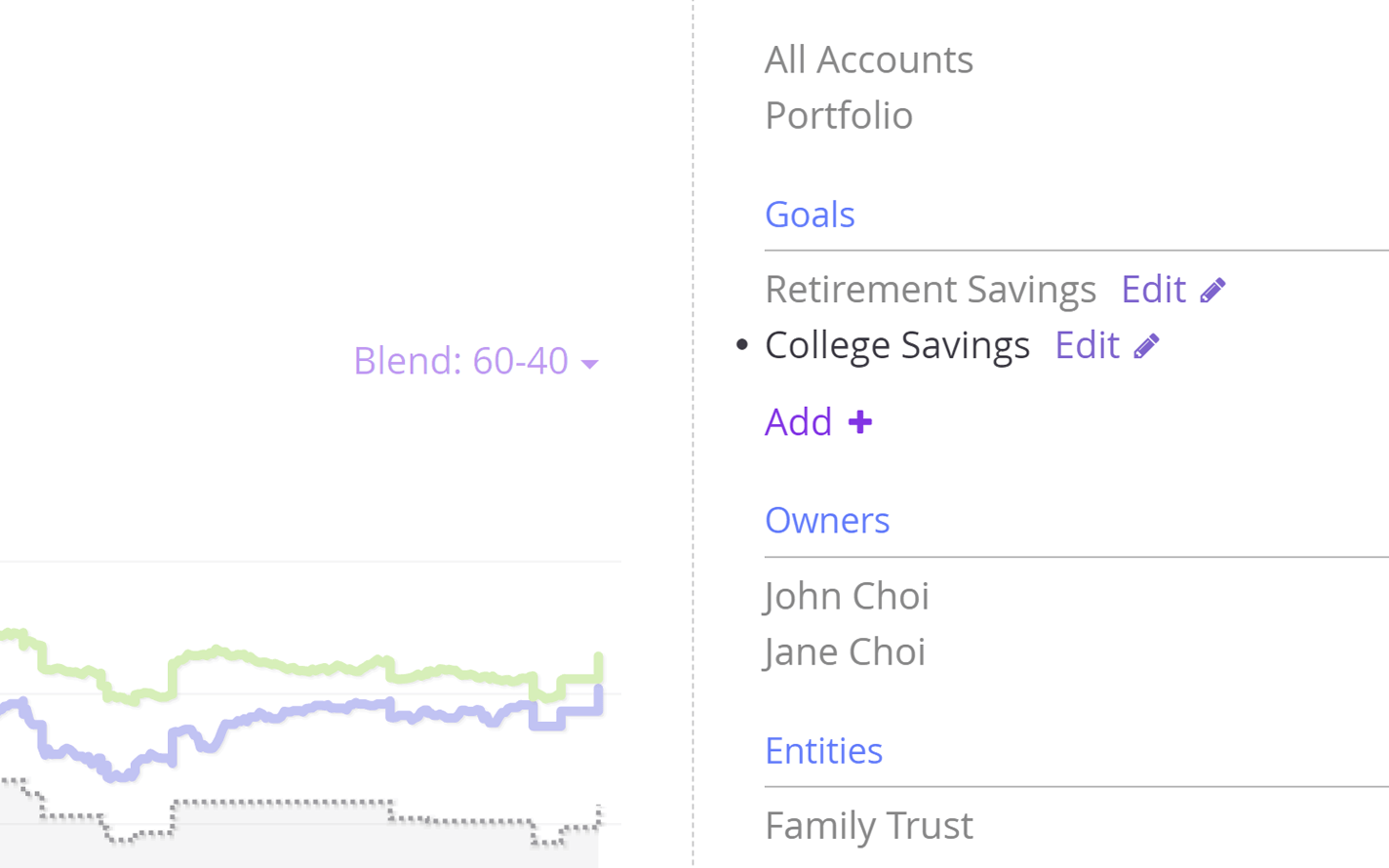Click the Owners section heading

click(x=827, y=521)
